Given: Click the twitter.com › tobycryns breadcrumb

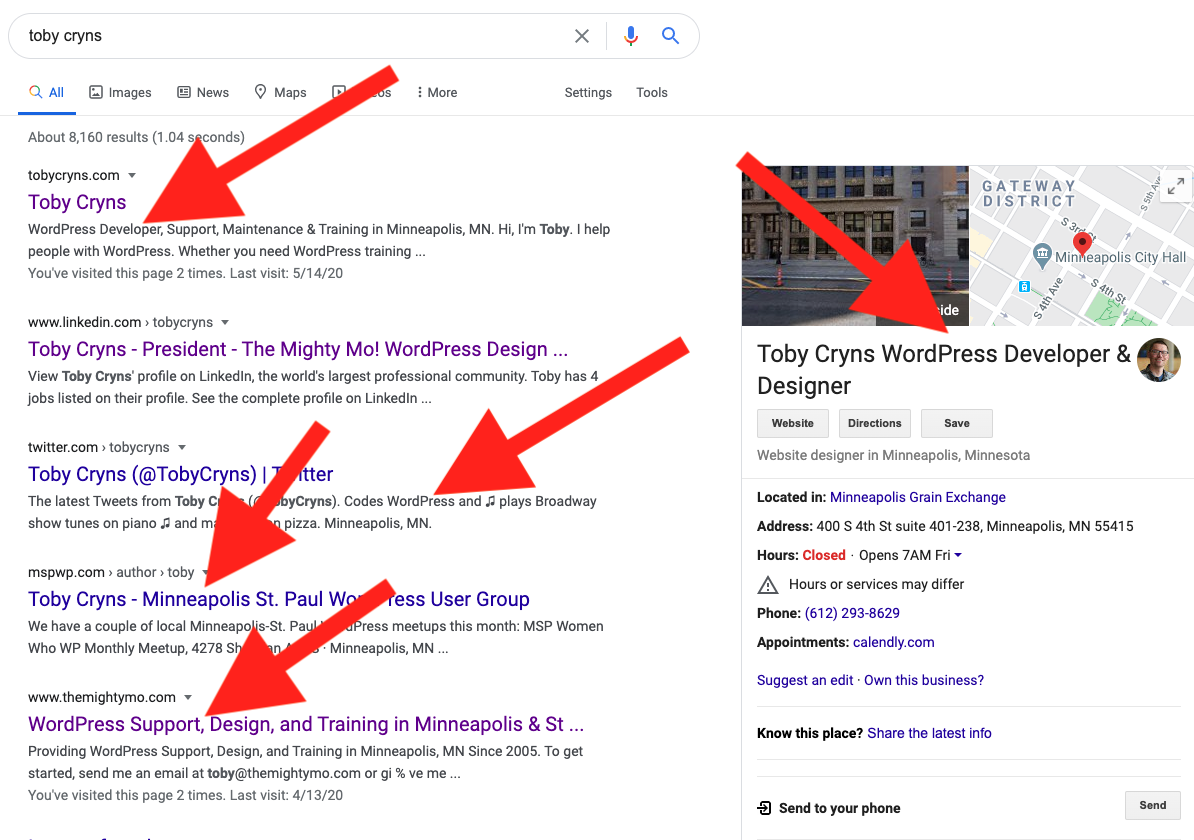Looking at the screenshot, I should click(99, 447).
